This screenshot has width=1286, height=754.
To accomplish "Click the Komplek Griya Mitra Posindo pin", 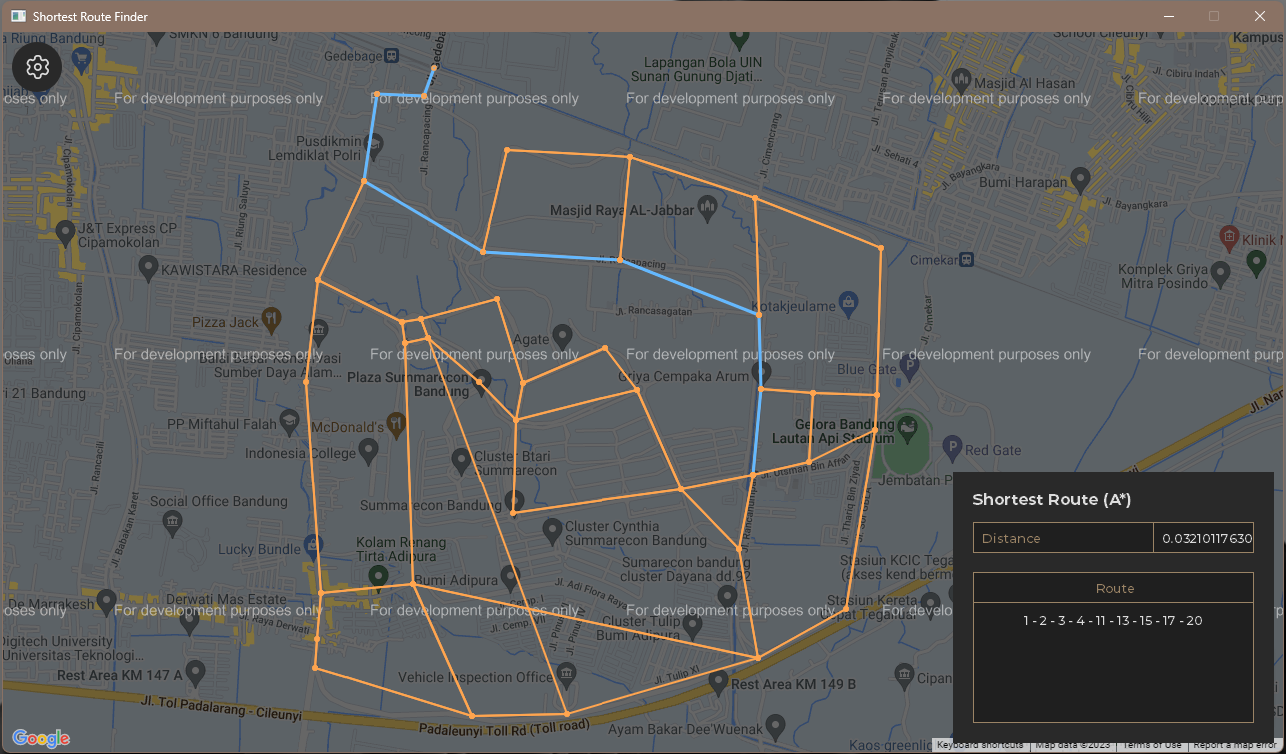I will click(1219, 272).
